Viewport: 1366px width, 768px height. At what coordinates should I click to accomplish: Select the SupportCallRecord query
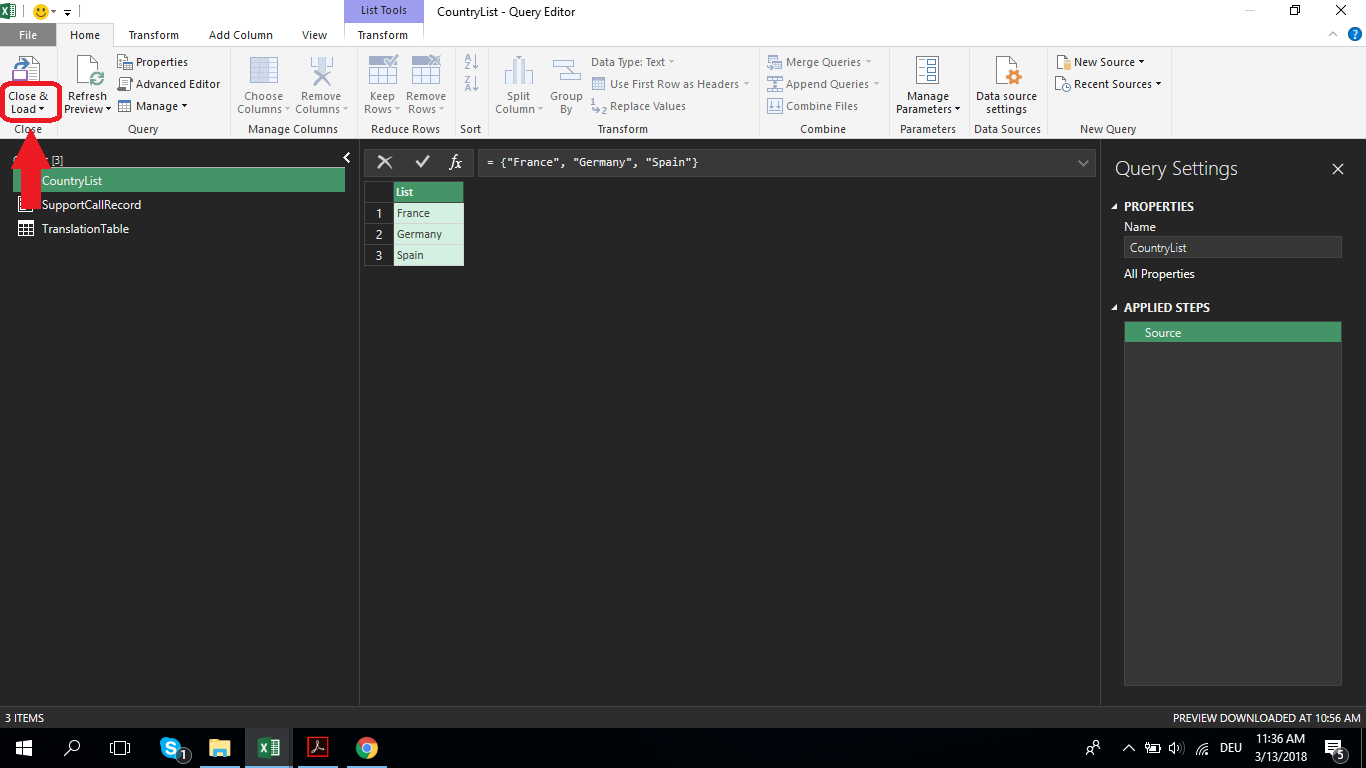[90, 204]
